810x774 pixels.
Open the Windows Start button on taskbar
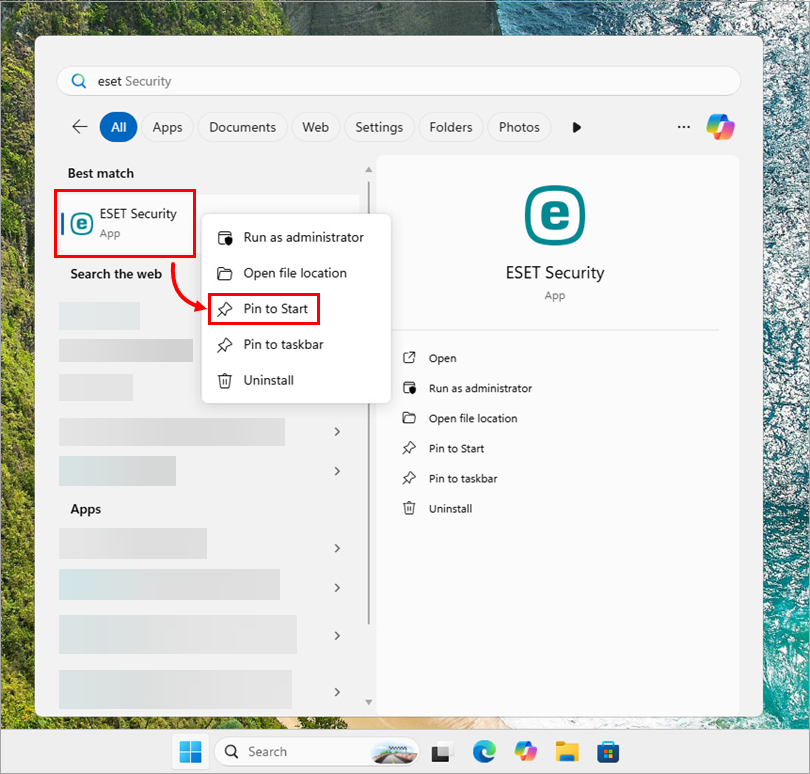(189, 751)
